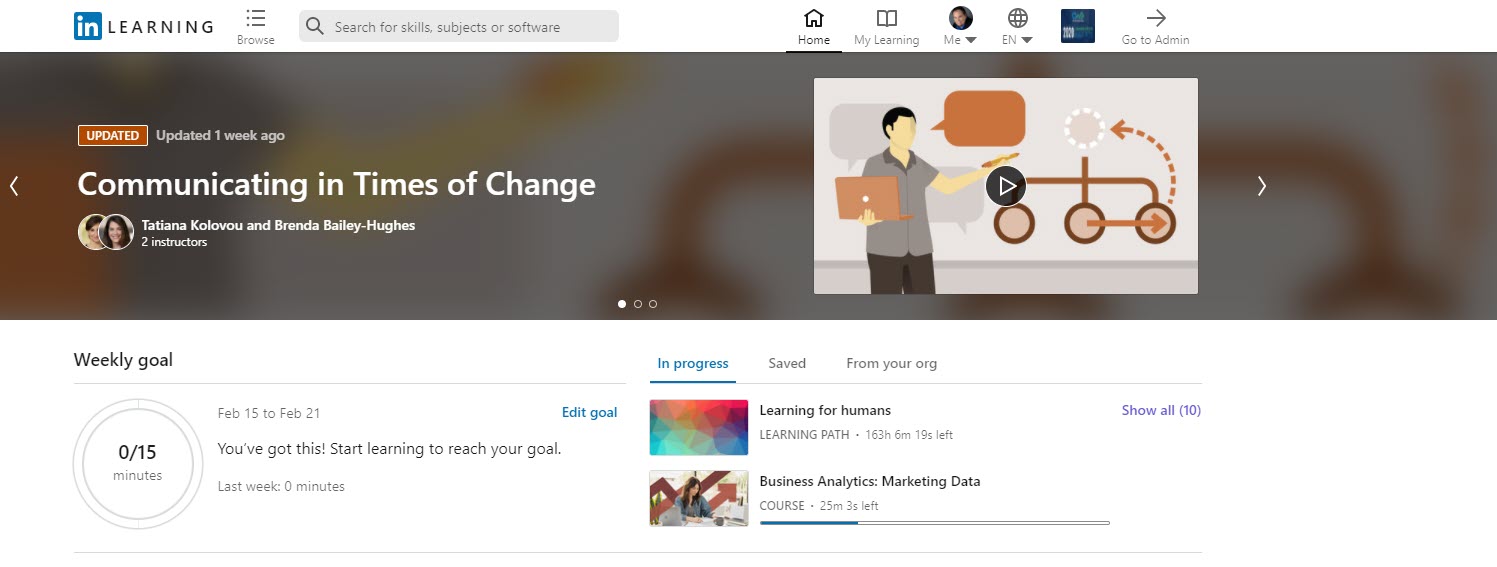Select the third carousel dot indicator
This screenshot has width=1497, height=567.
[653, 304]
